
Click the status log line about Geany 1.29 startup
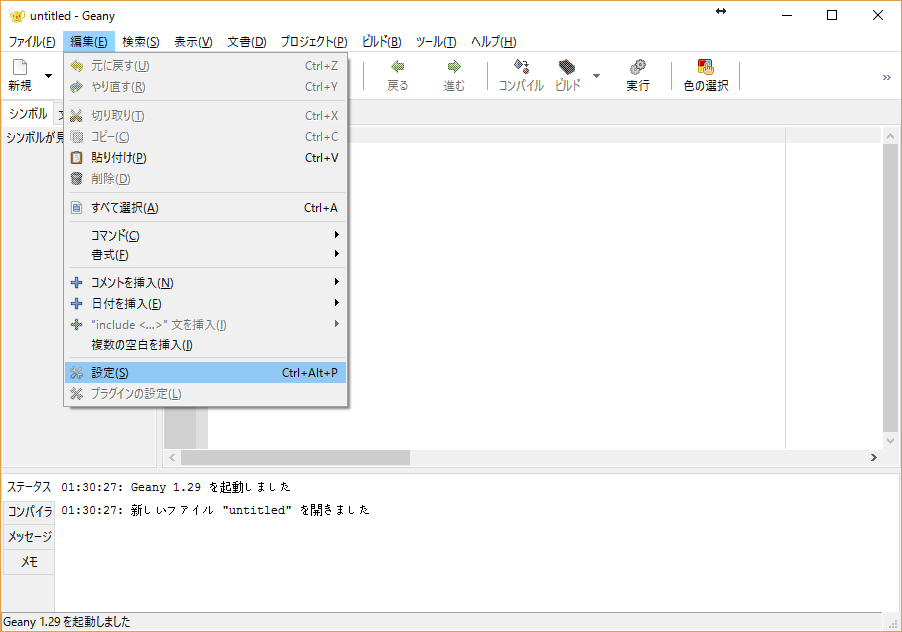click(176, 487)
